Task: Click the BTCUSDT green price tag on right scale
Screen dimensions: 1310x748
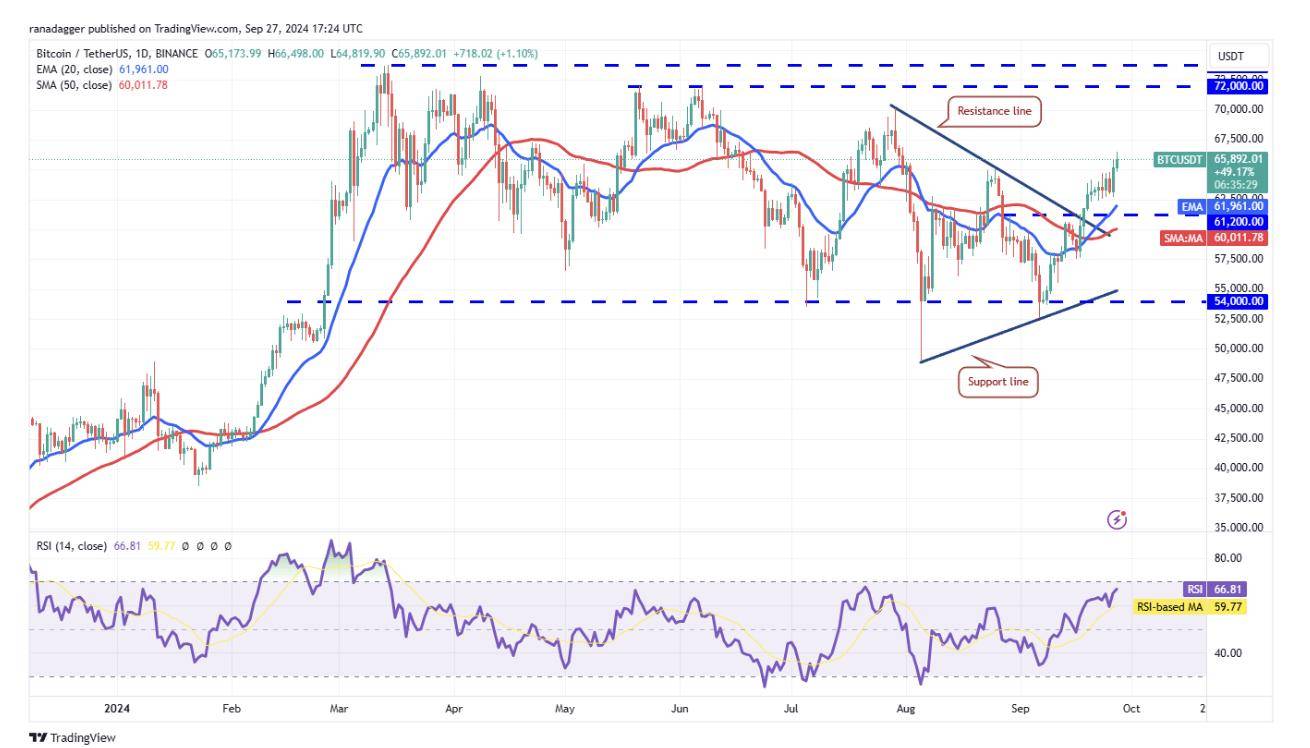Action: point(1179,158)
